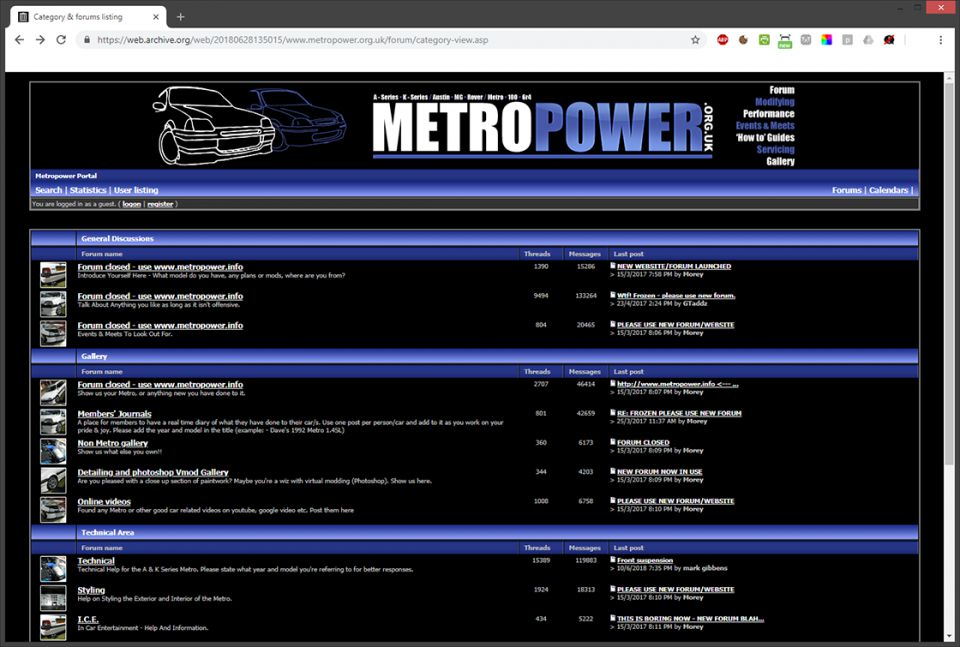Open the cookie extension icon
The height and width of the screenshot is (647, 960).
[743, 40]
